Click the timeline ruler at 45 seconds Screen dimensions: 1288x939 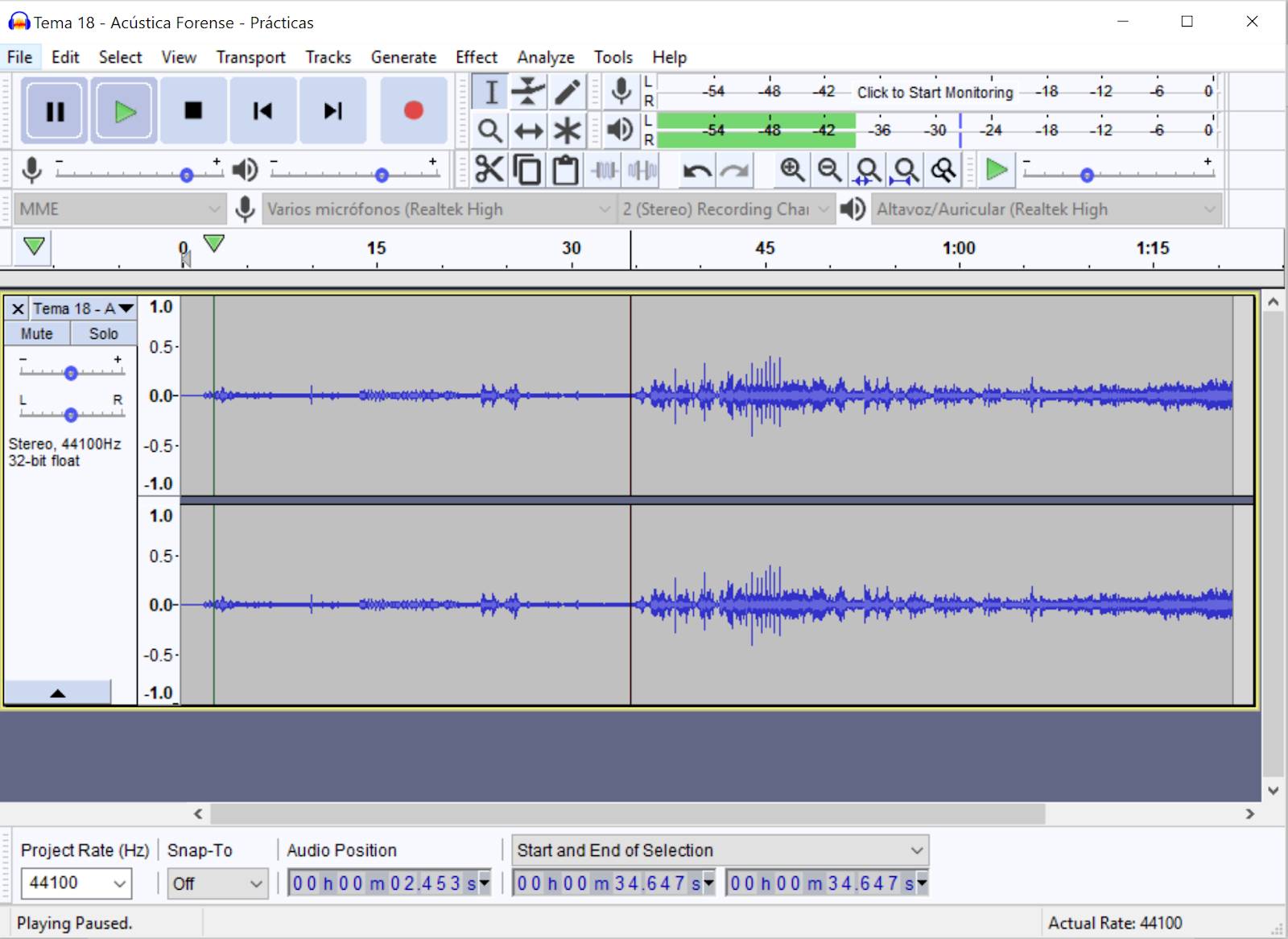coord(765,248)
